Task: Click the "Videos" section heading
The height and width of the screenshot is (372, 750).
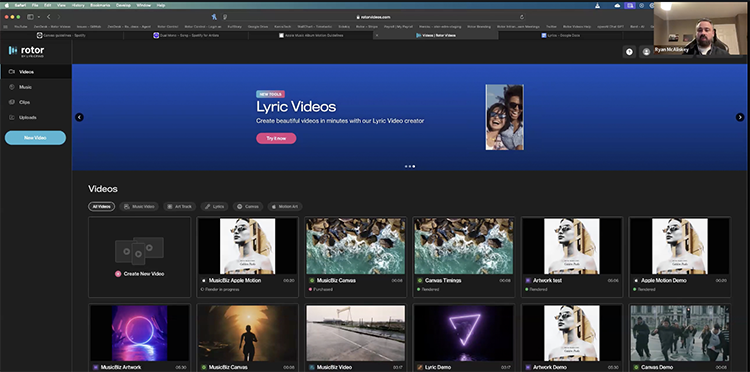Action: pos(103,189)
